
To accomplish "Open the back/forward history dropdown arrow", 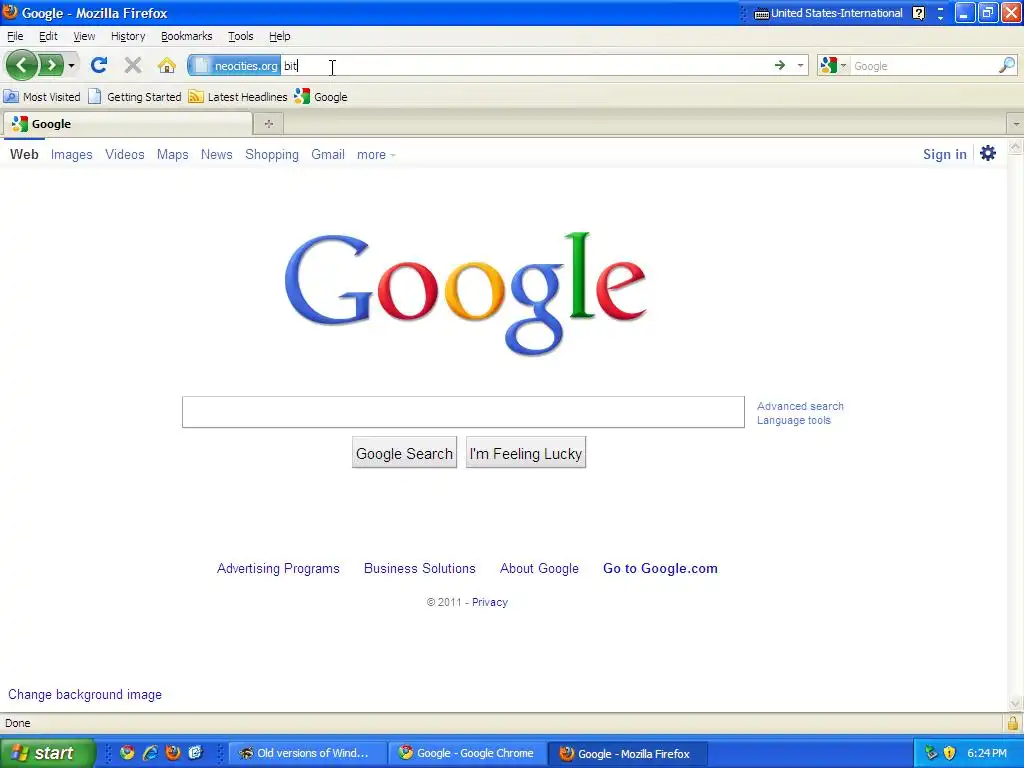I will click(71, 65).
